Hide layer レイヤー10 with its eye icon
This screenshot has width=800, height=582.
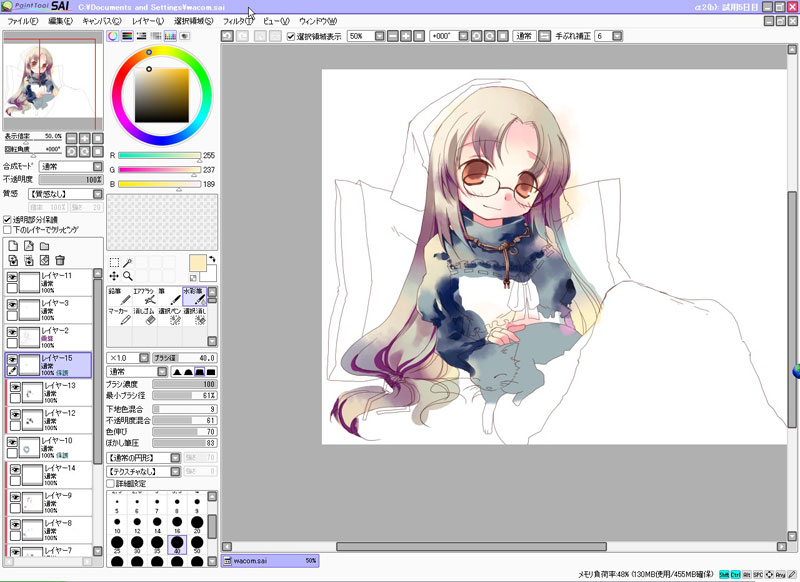point(12,442)
